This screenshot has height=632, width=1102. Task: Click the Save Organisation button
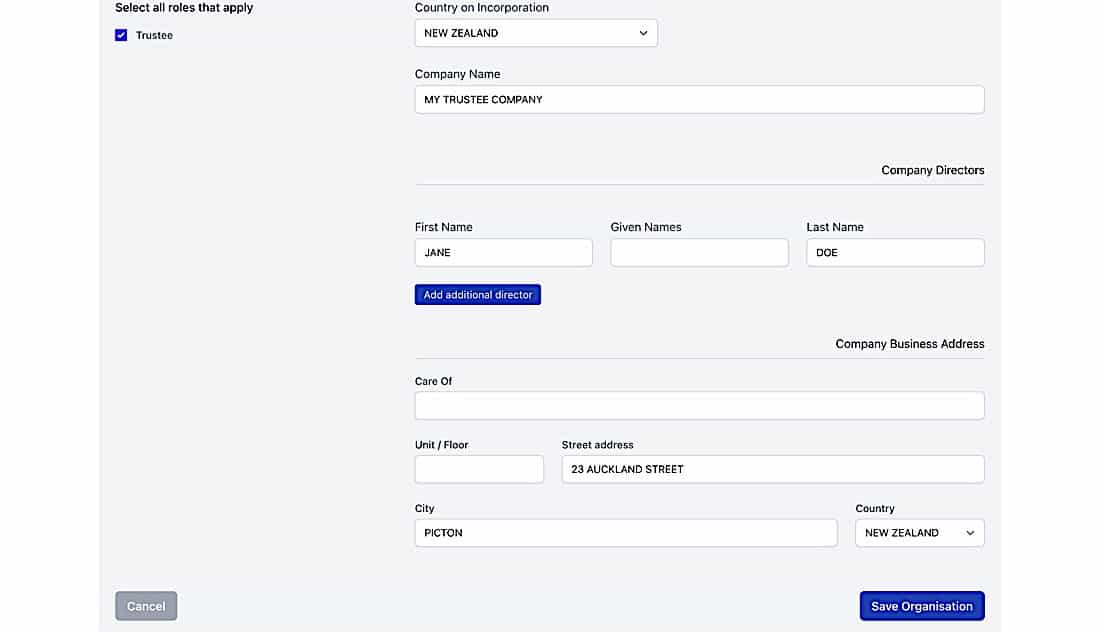coord(920,605)
